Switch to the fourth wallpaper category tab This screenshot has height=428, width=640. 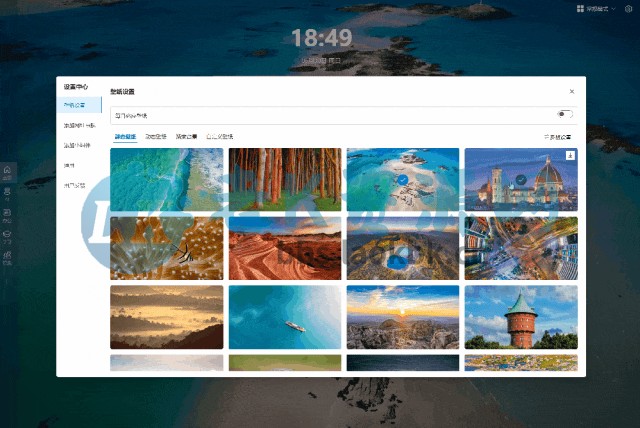coord(219,136)
